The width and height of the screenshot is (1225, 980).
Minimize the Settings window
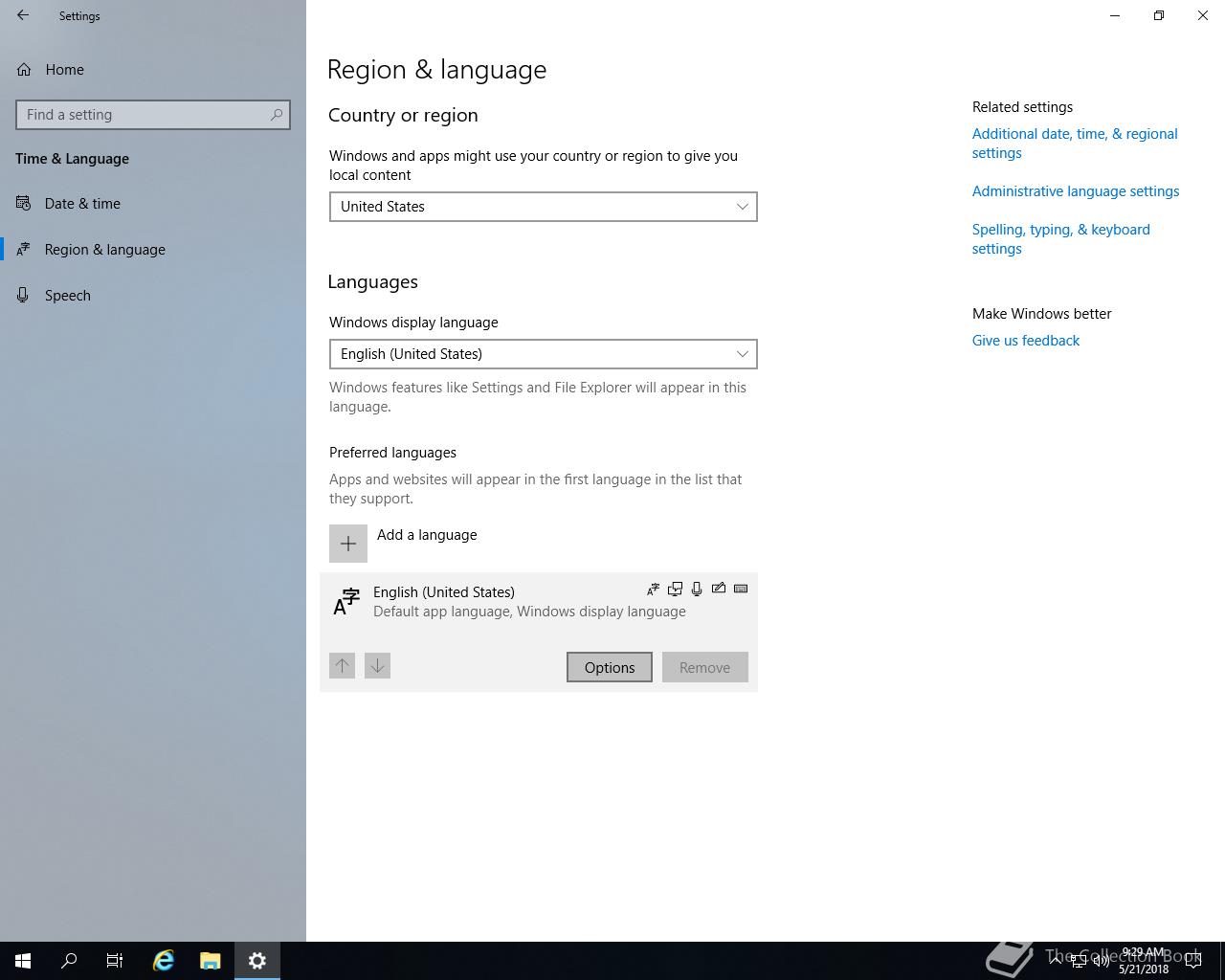[1115, 15]
